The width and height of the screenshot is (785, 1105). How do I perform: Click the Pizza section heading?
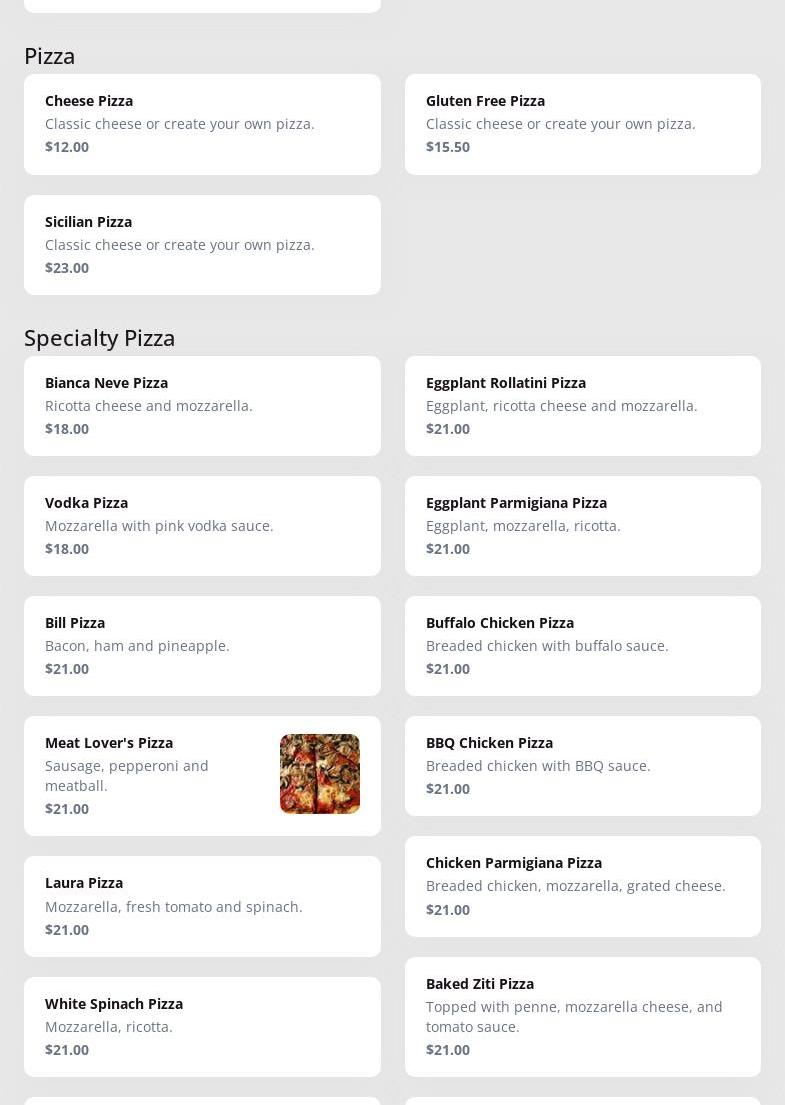(x=50, y=56)
